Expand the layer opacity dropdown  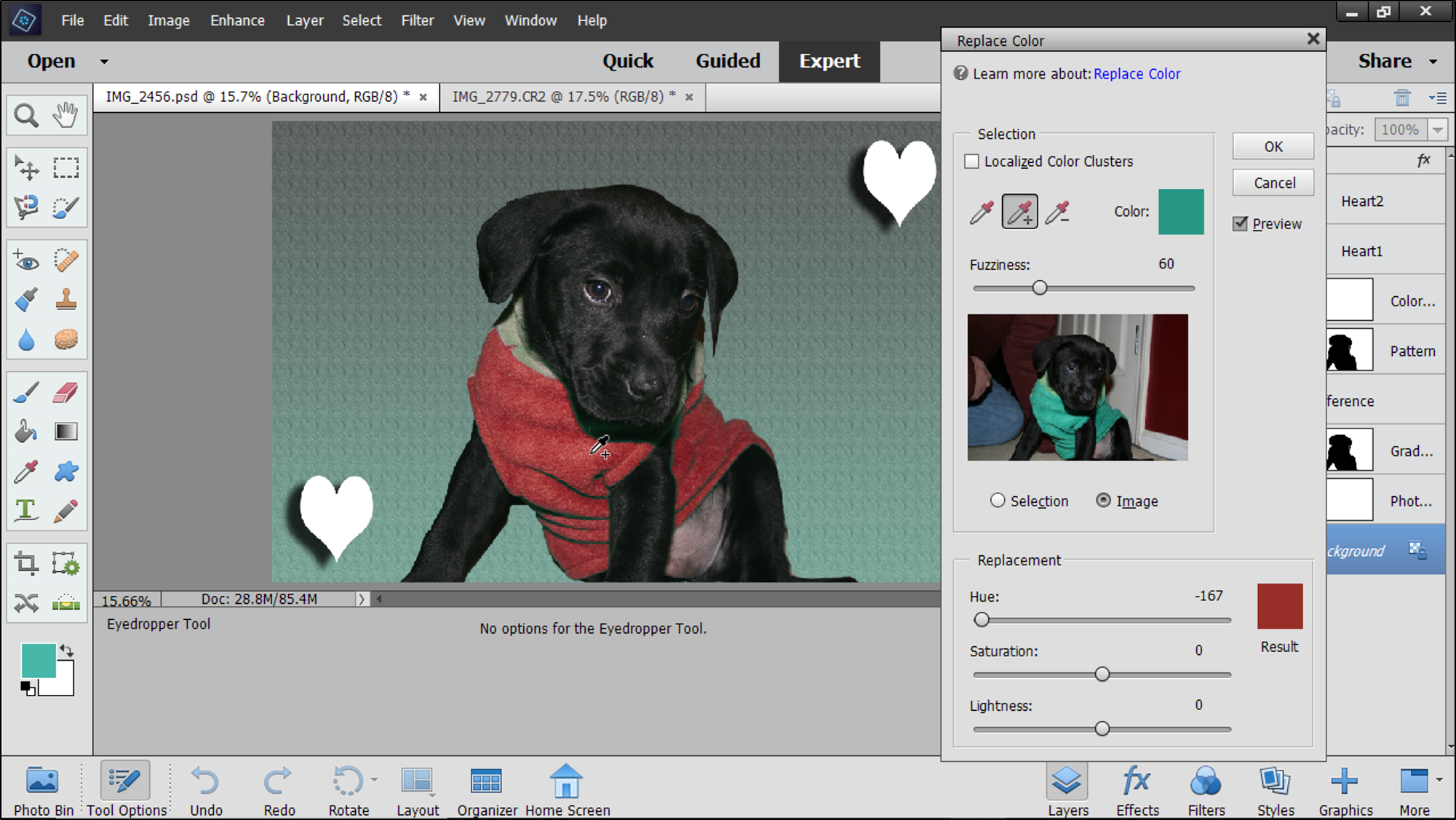click(1438, 130)
